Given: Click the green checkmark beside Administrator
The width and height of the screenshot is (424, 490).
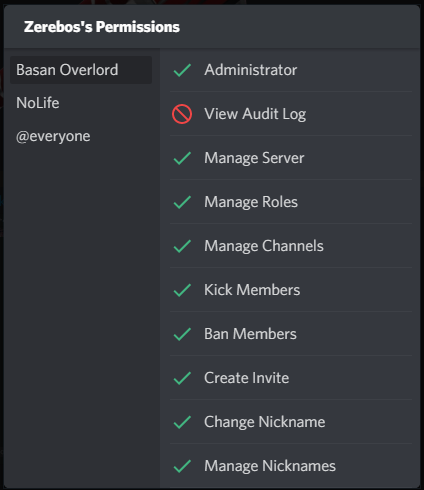Looking at the screenshot, I should (x=182, y=70).
